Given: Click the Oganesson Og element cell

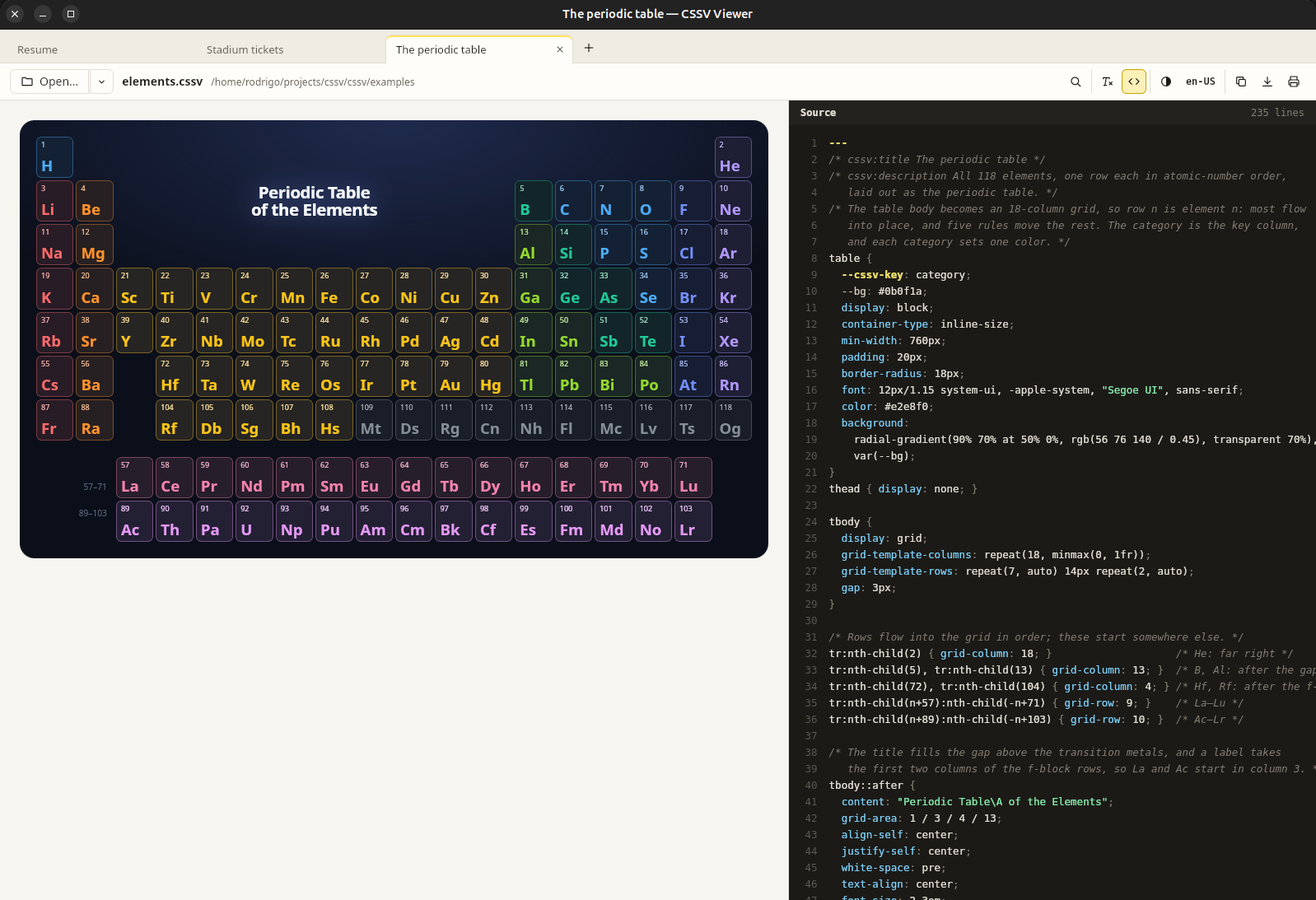Looking at the screenshot, I should 733,420.
